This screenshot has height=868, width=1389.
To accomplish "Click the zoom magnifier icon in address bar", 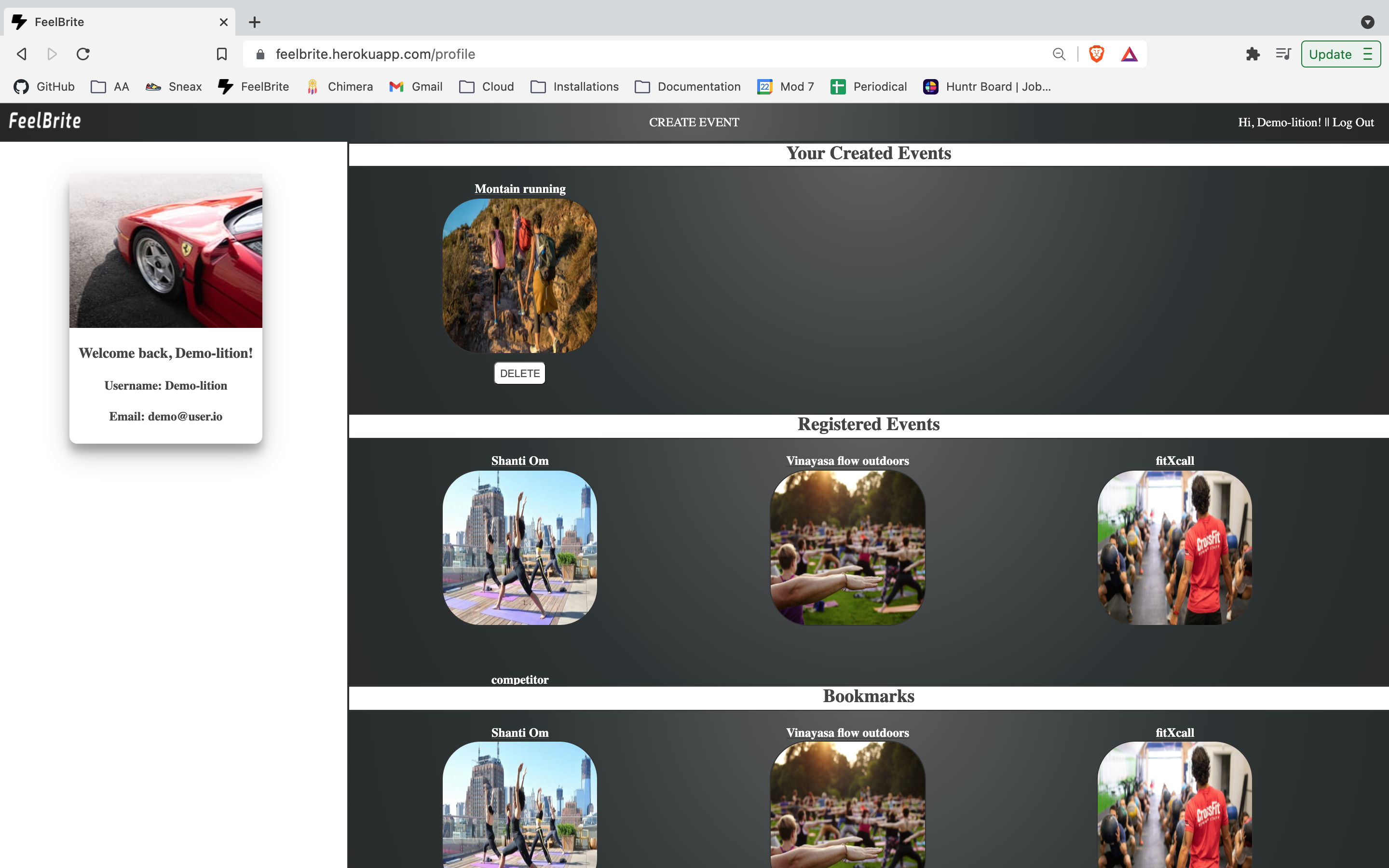I will [x=1059, y=54].
